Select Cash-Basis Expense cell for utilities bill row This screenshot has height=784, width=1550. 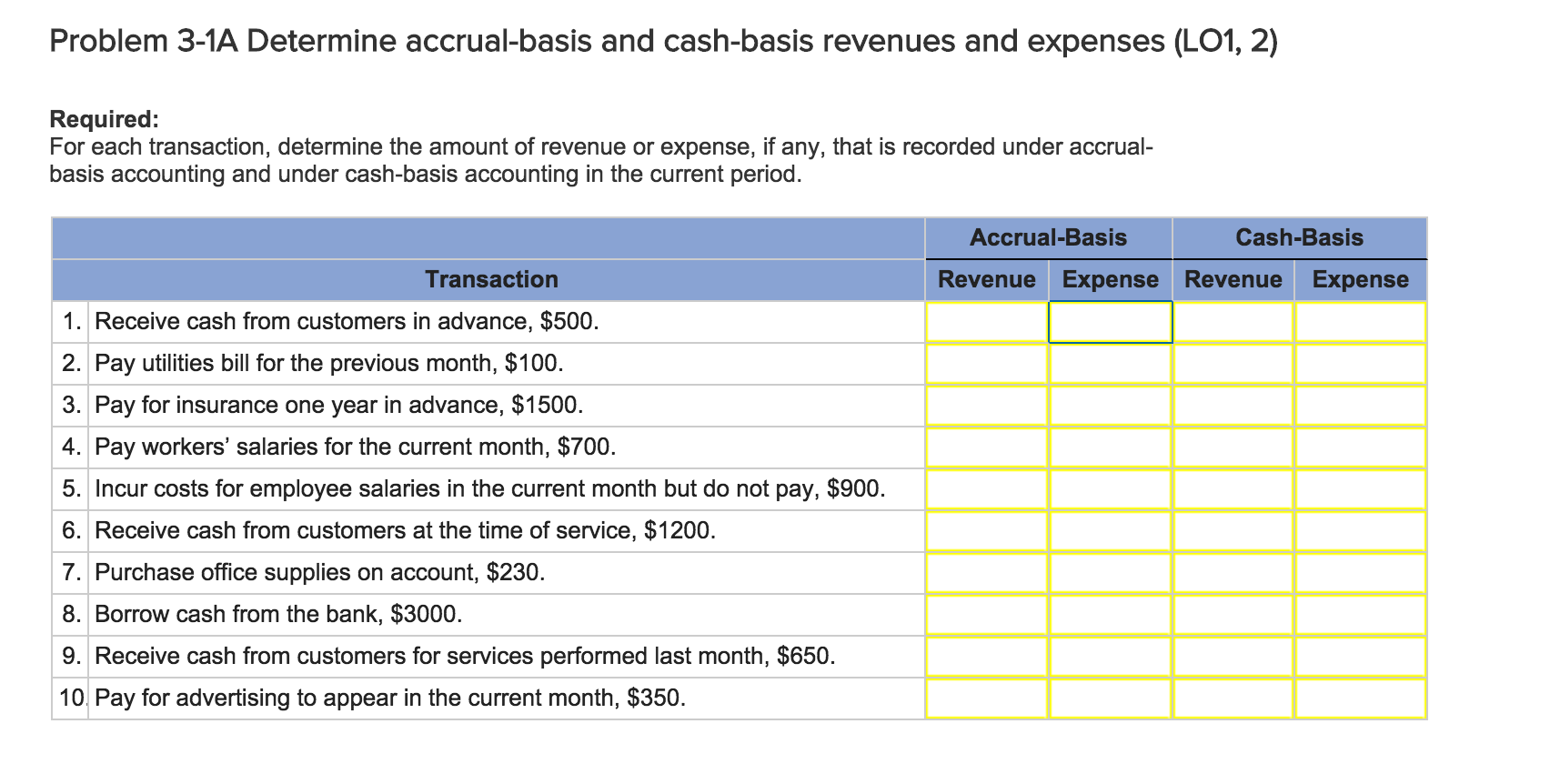pos(1361,364)
